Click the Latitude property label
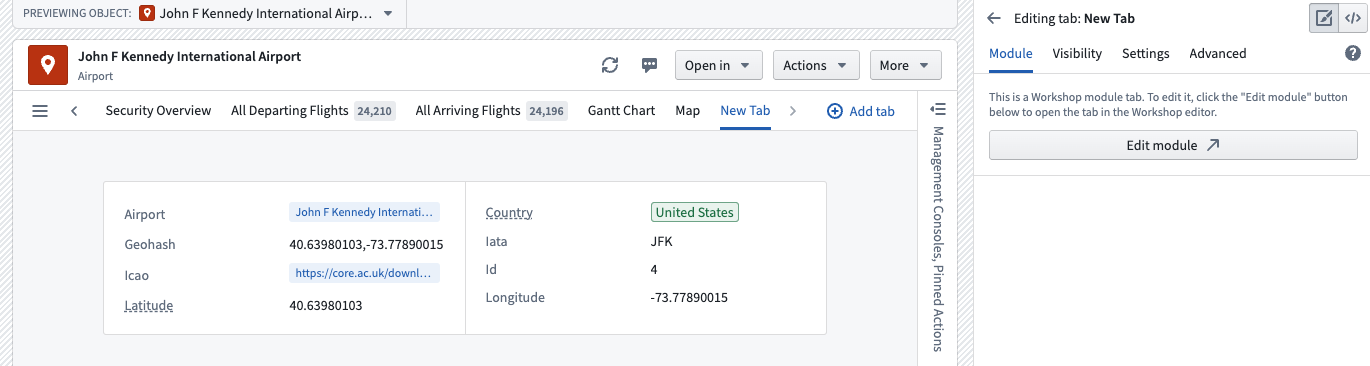The height and width of the screenshot is (366, 1370). click(149, 306)
